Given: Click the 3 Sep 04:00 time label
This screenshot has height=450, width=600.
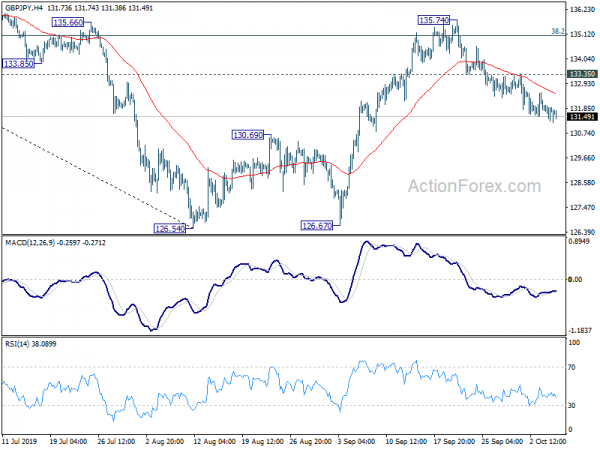Looking at the screenshot, I should 357,441.
